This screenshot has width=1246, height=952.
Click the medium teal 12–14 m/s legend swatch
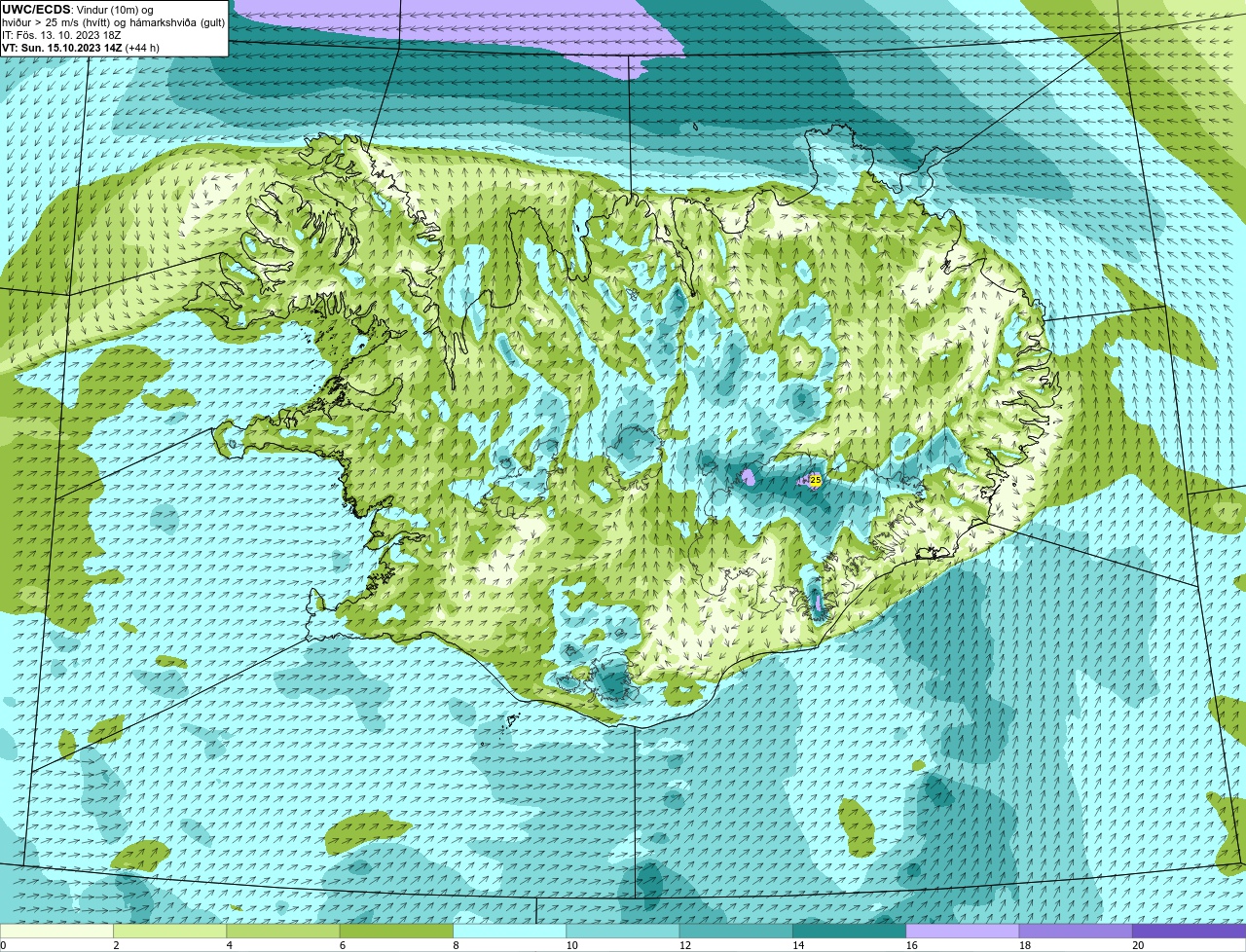pos(736,931)
